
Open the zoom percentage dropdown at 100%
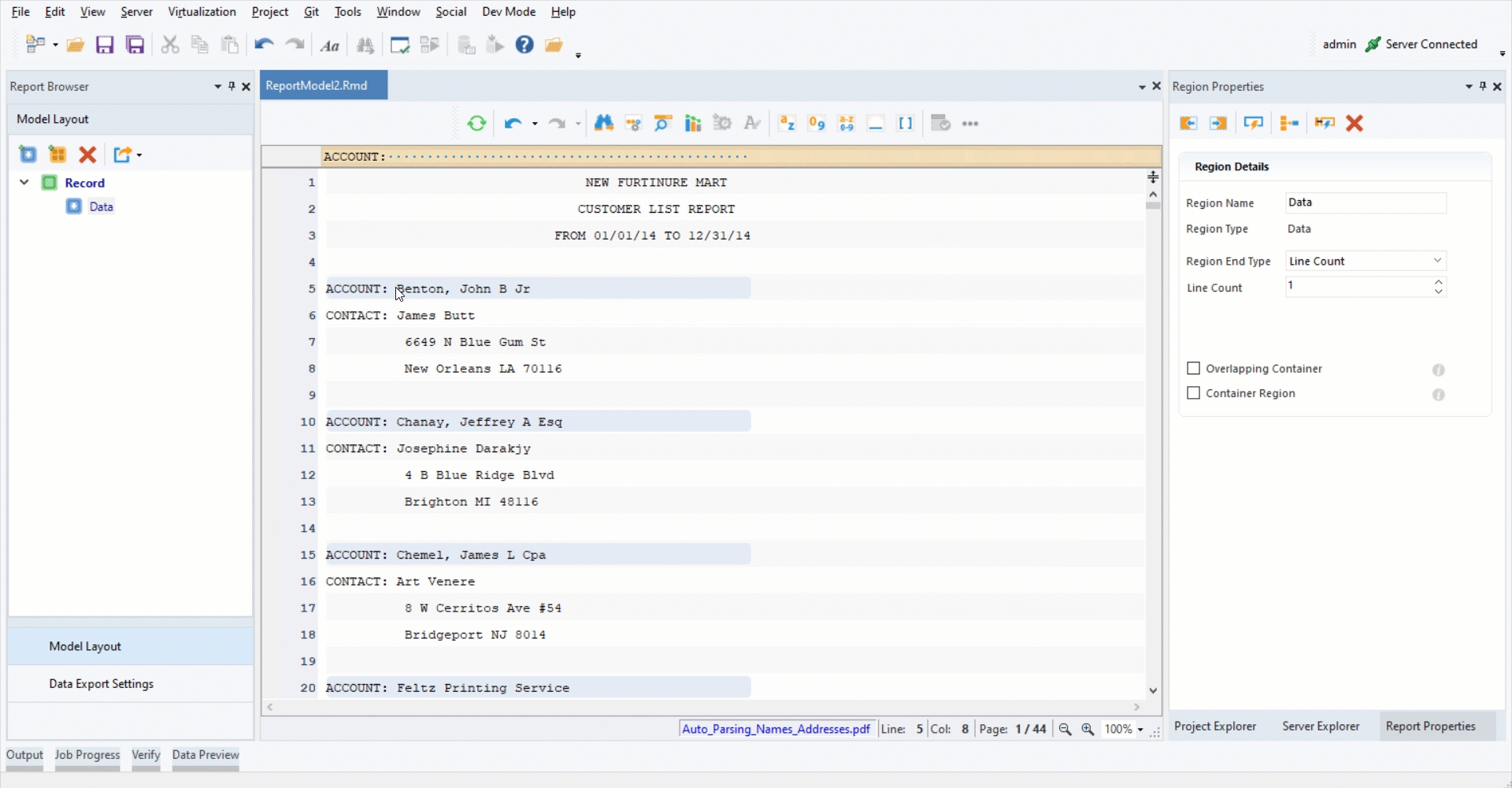point(1140,730)
